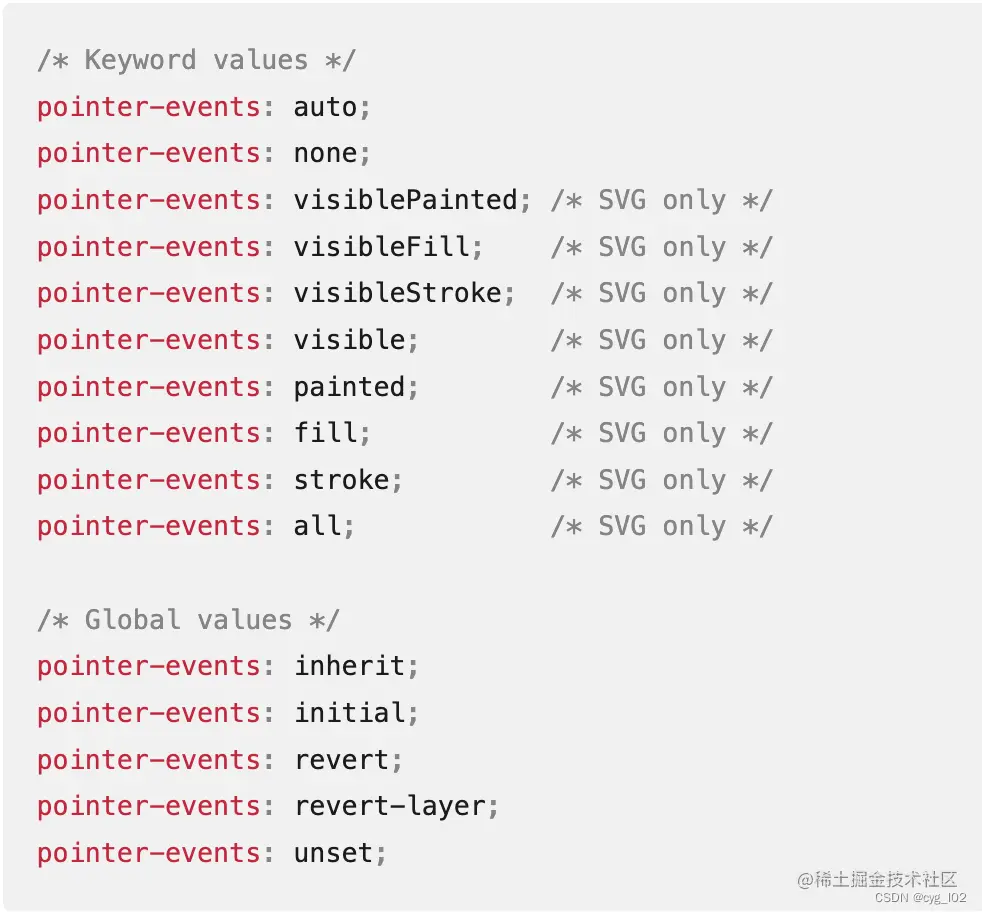The width and height of the screenshot is (982, 914).
Task: Click the visiblePainted value
Action: pyautogui.click(x=405, y=200)
